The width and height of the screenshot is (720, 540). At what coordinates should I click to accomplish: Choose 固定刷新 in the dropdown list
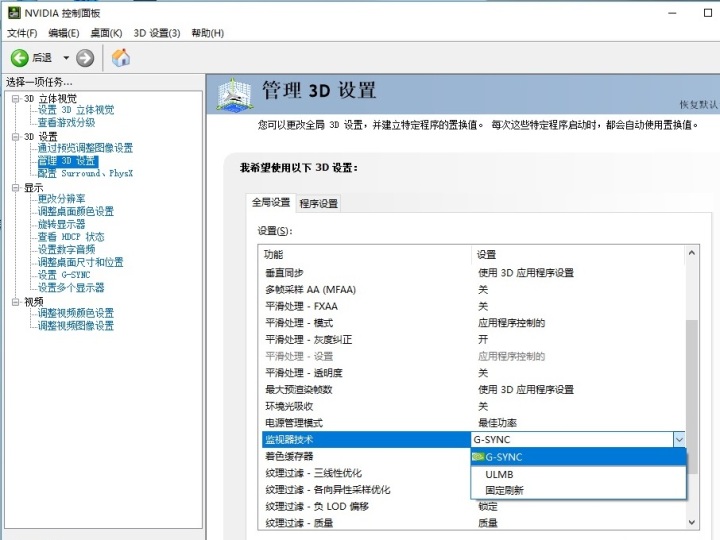coord(579,490)
